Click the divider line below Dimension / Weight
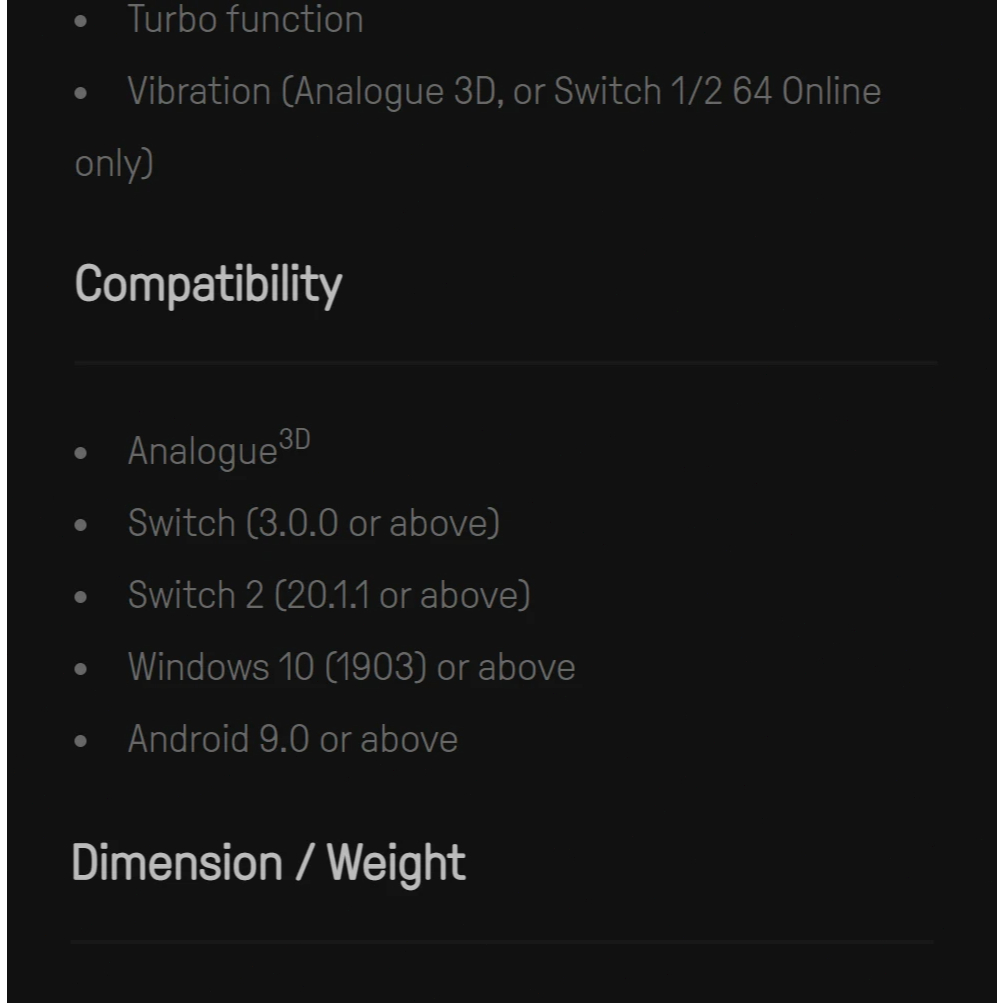 coord(502,941)
